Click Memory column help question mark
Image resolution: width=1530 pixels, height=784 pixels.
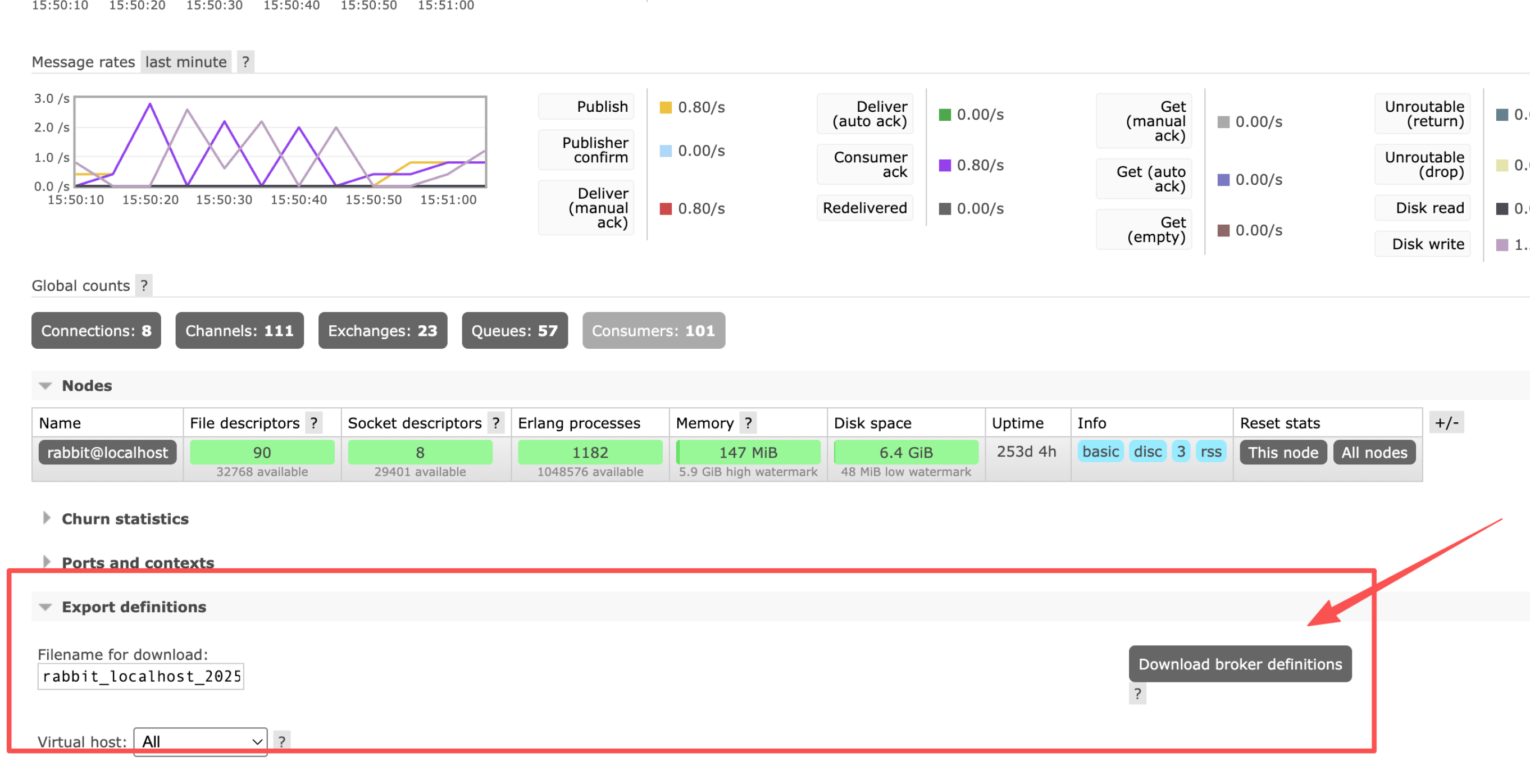point(748,423)
